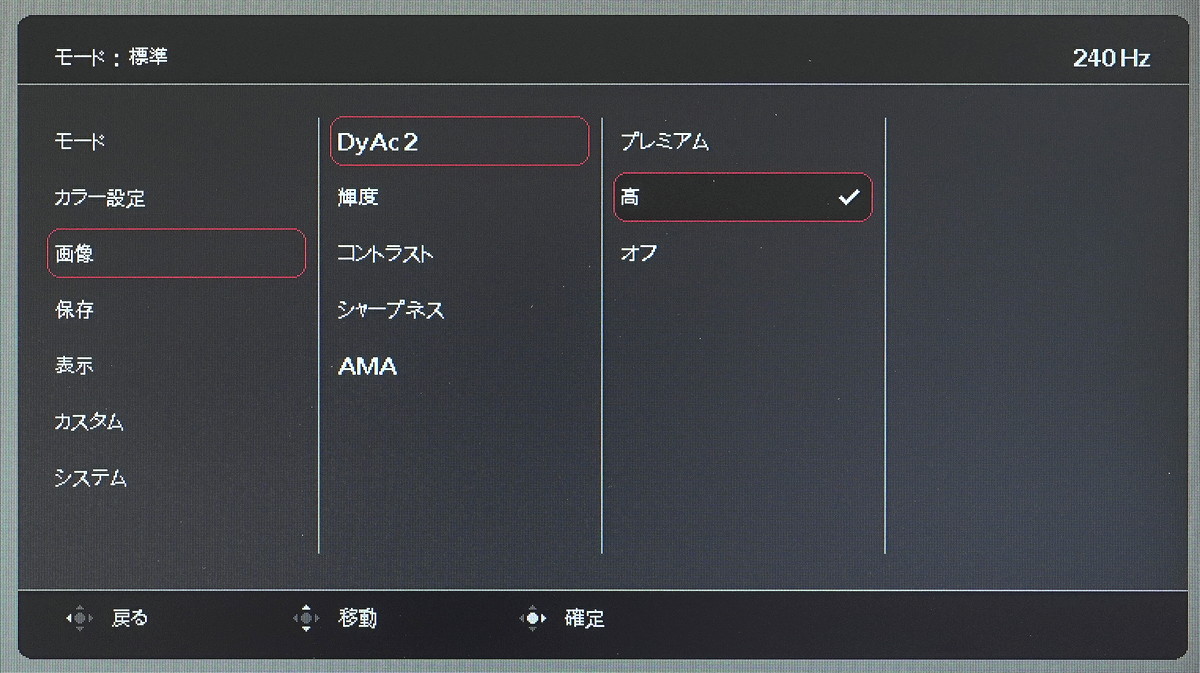Click the 戻る label in footer

coord(129,619)
